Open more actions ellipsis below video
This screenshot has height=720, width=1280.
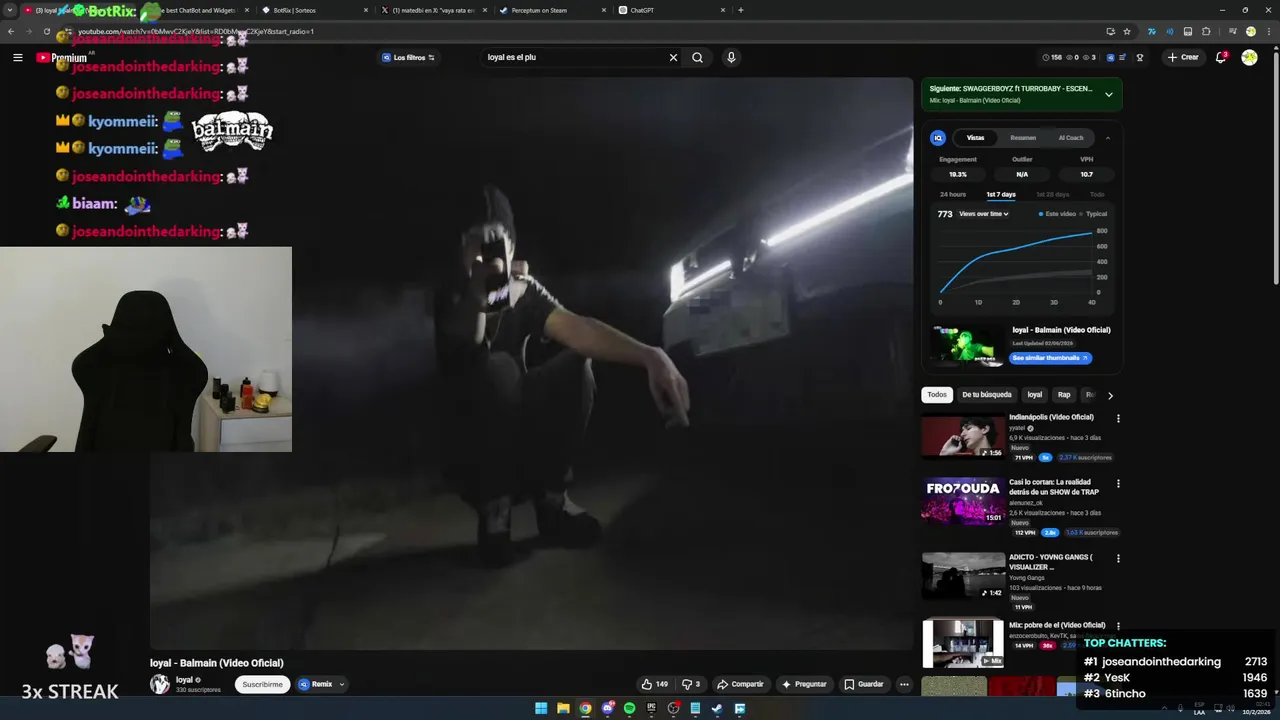pyautogui.click(x=904, y=684)
